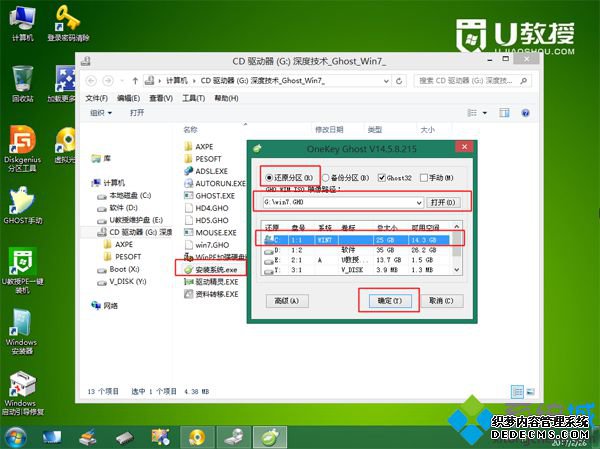This screenshot has height=449, width=600.
Task: Toggle the preview pane icon
Action: [504, 113]
